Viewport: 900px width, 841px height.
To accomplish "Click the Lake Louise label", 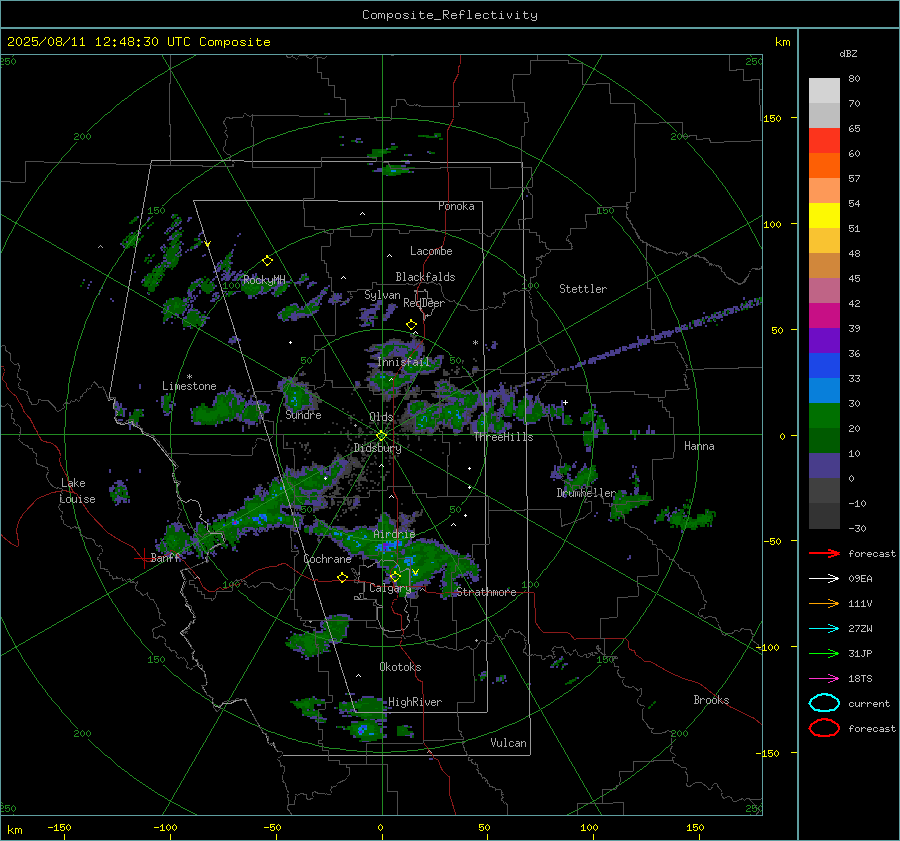I will (x=77, y=491).
